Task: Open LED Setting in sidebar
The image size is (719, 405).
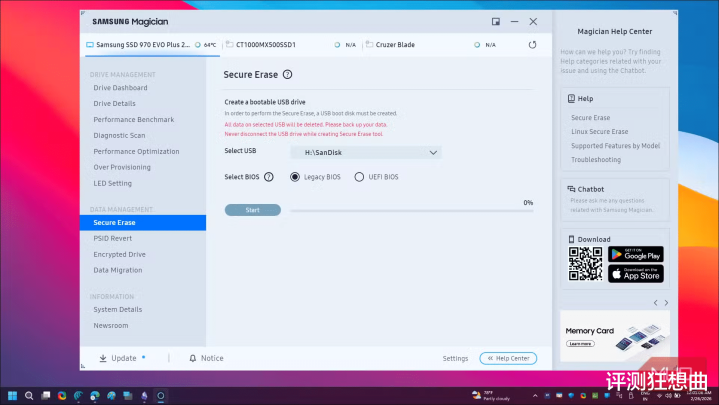Action: (x=112, y=183)
